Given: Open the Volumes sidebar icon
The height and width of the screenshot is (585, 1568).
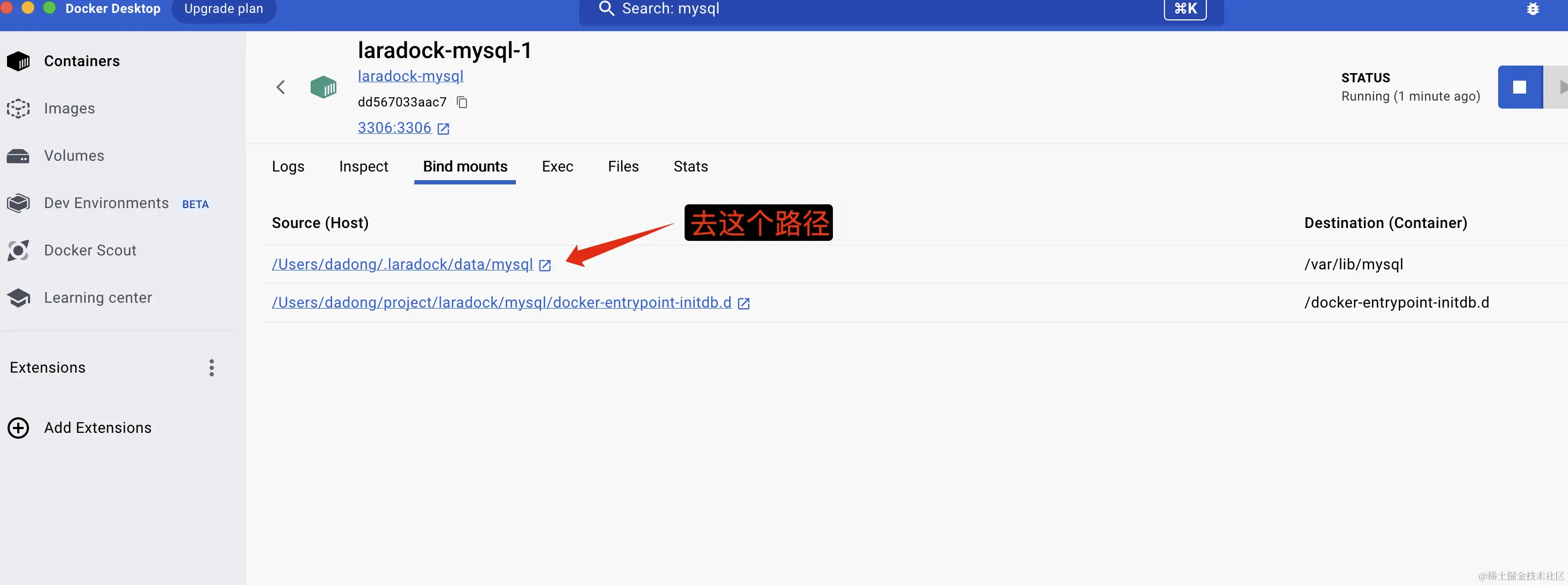Looking at the screenshot, I should tap(18, 156).
